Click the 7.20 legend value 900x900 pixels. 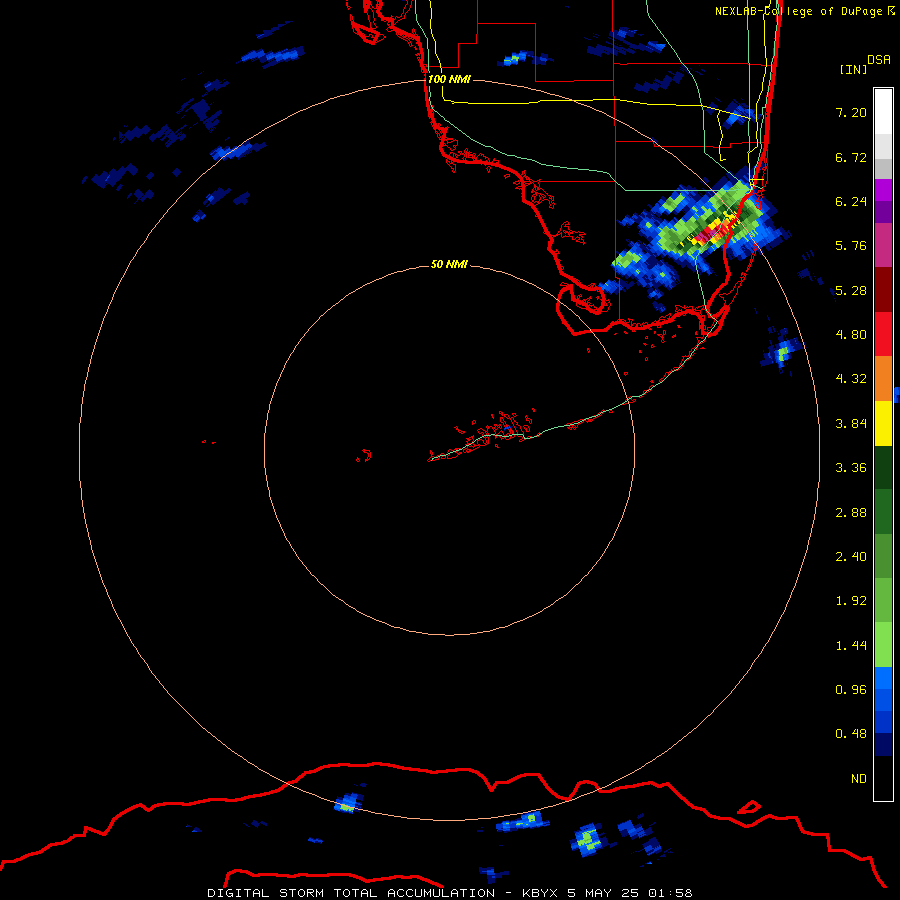tap(851, 112)
